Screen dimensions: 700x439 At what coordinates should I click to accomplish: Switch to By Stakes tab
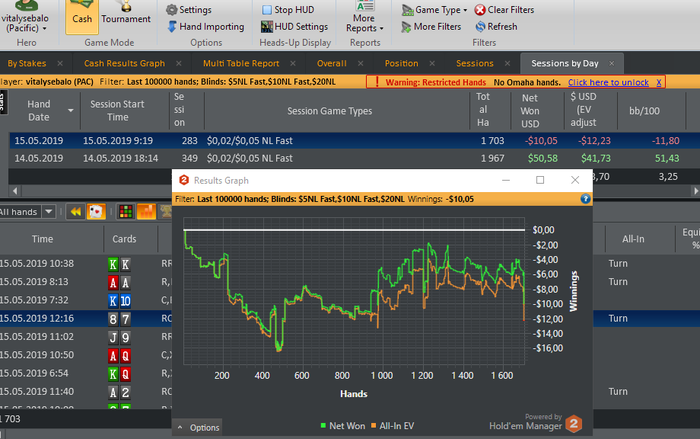[27, 63]
